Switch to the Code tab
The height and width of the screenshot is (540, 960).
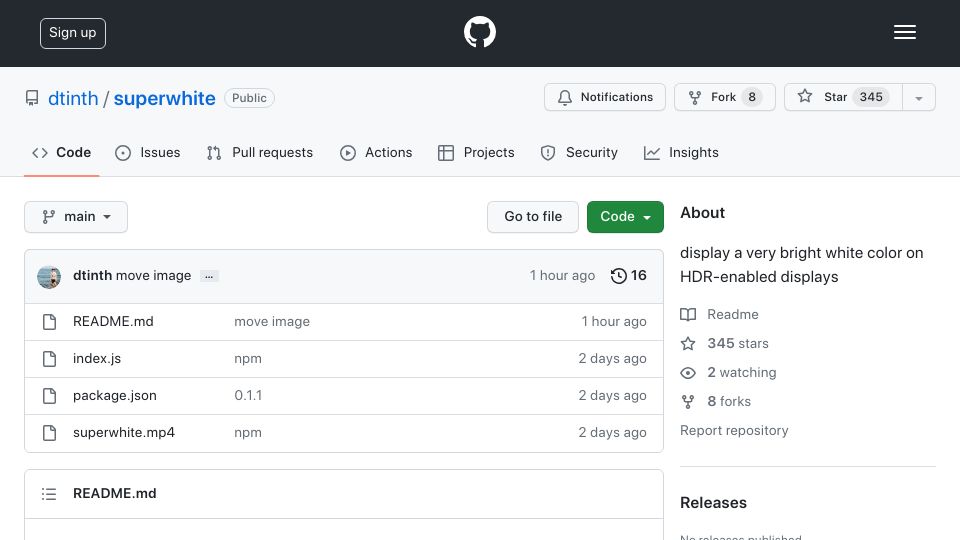tap(61, 152)
